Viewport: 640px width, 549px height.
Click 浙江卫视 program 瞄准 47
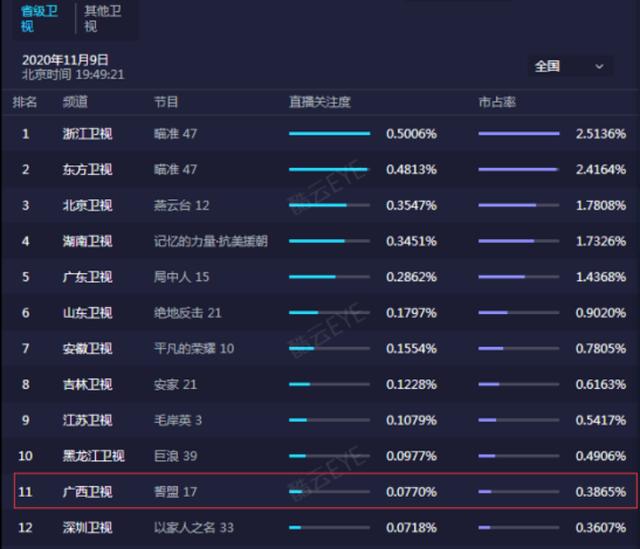click(x=176, y=133)
